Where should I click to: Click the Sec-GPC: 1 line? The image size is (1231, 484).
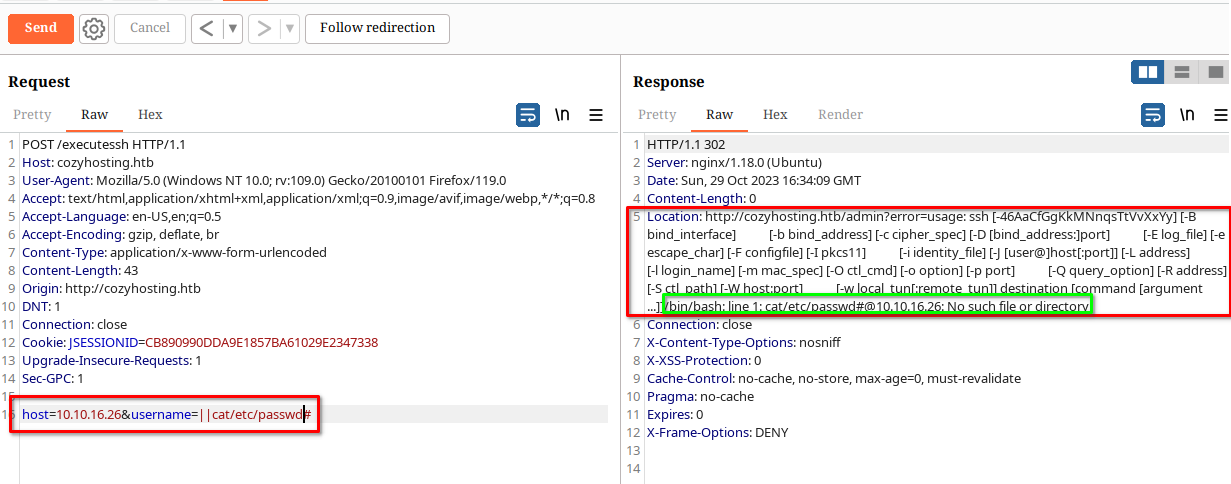coord(53,378)
